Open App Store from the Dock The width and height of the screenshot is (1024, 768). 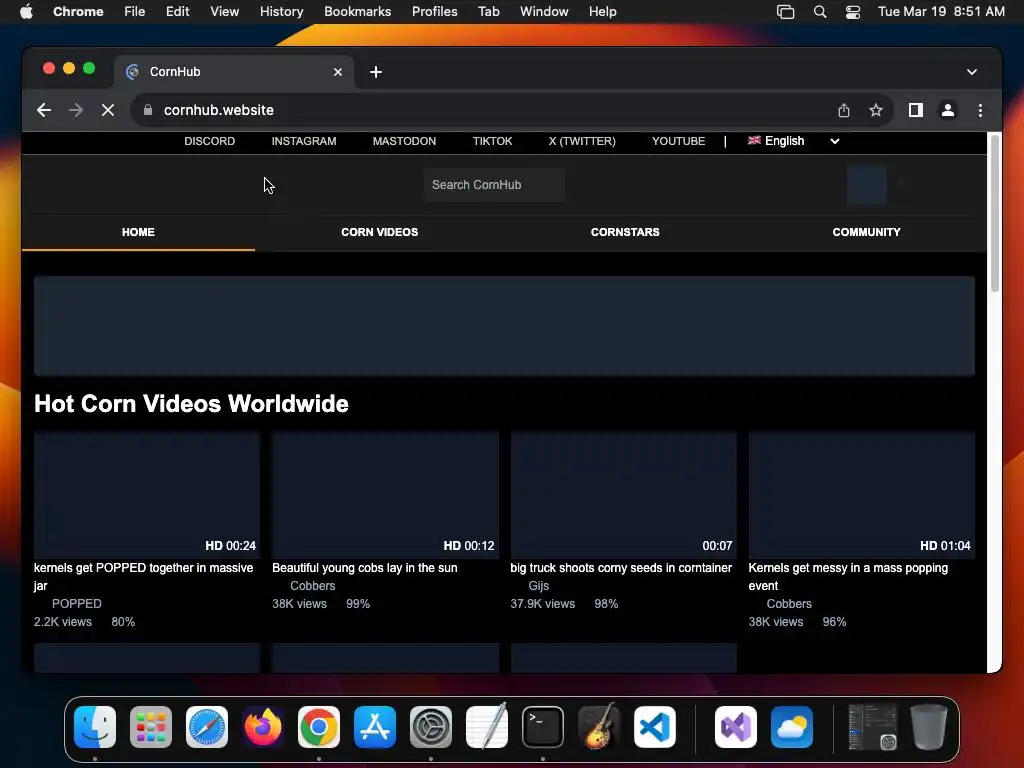point(375,727)
